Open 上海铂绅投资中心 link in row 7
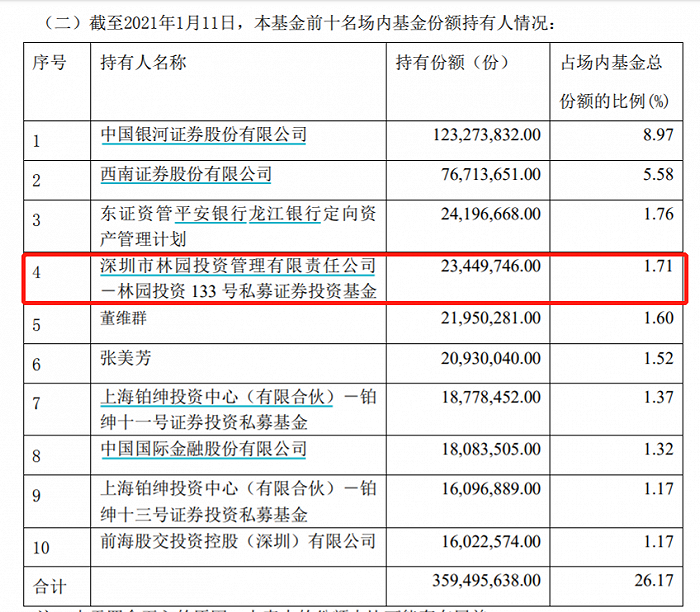 click(217, 397)
